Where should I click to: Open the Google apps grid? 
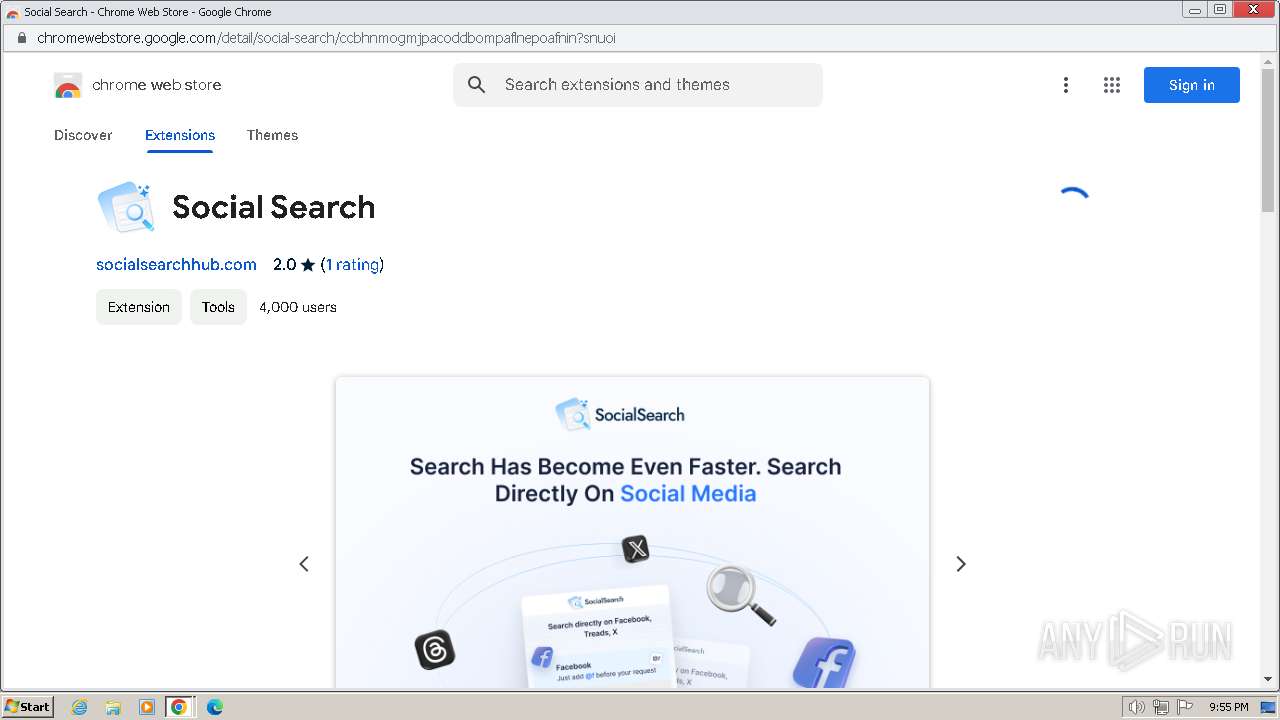point(1112,85)
